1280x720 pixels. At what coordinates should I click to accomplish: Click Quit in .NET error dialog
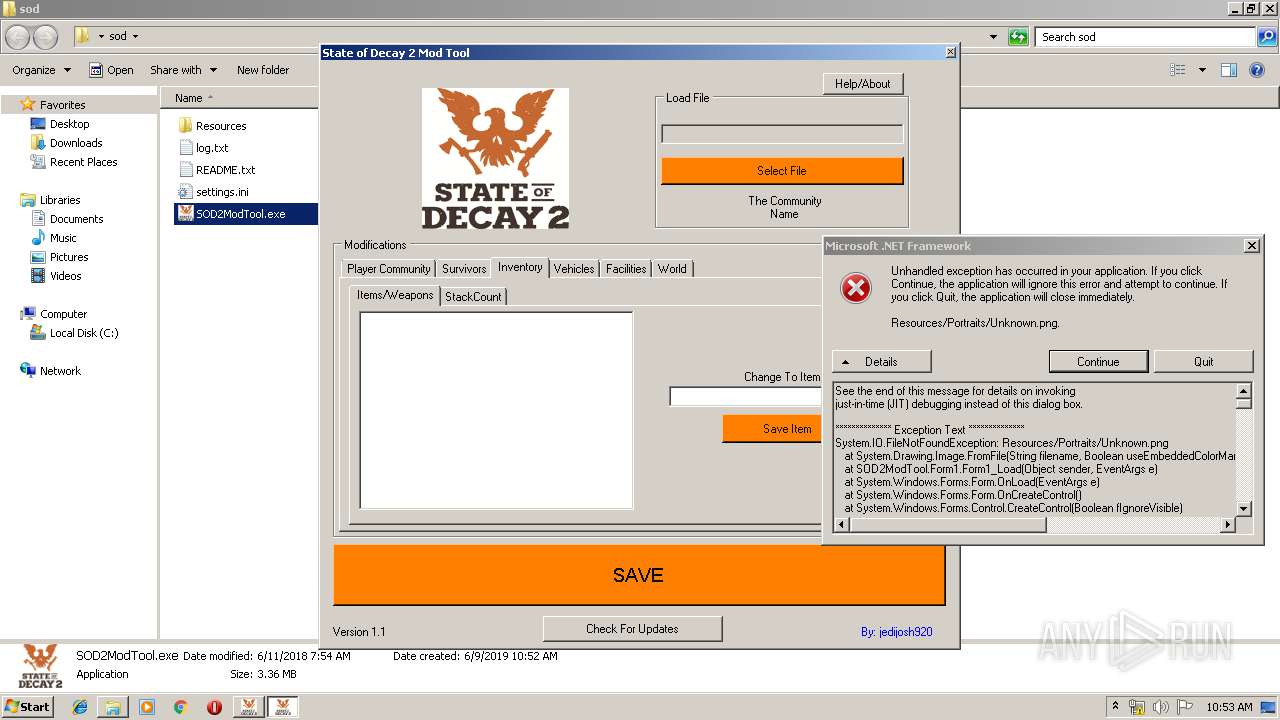pos(1203,362)
